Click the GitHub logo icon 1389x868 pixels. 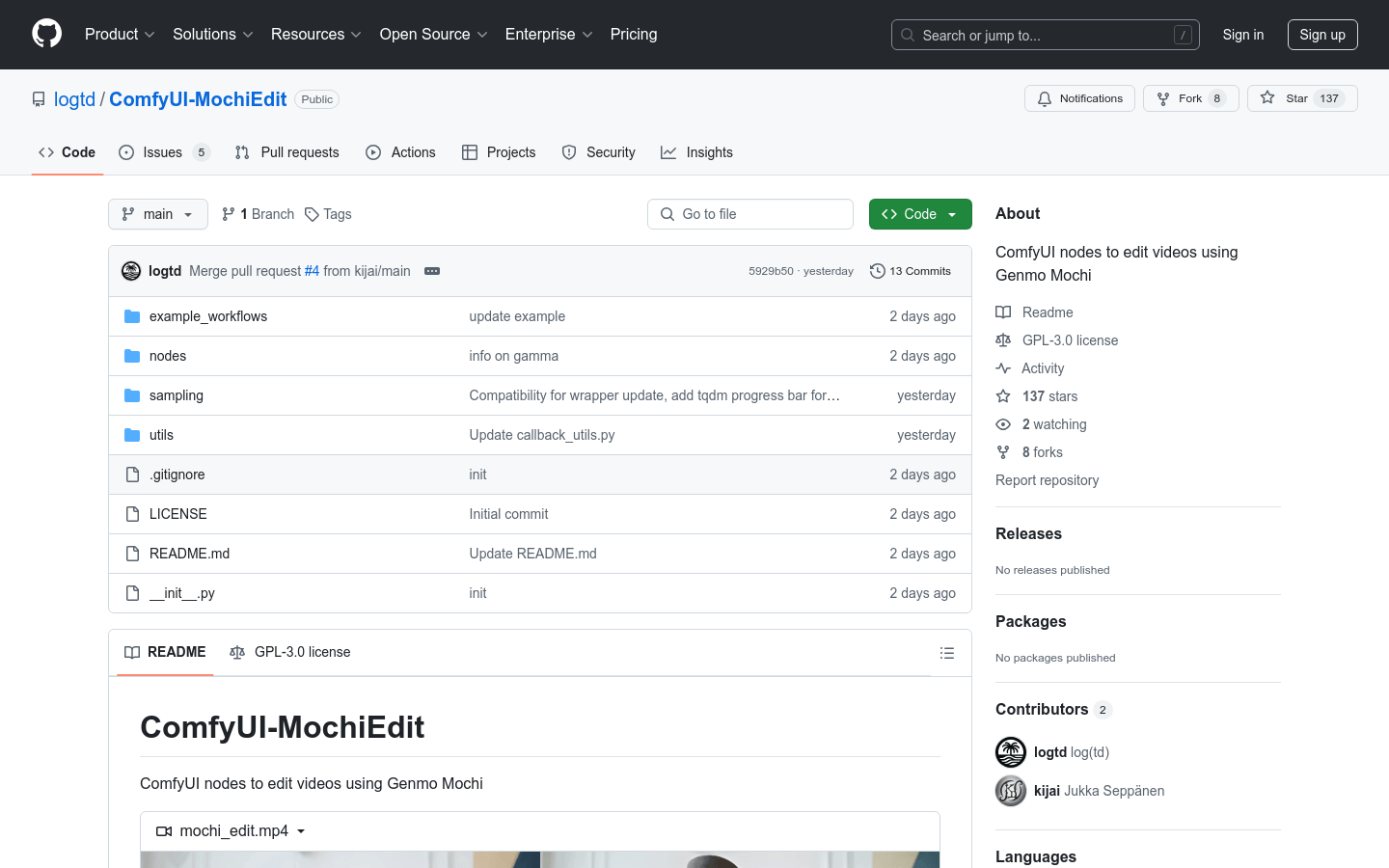point(46,34)
